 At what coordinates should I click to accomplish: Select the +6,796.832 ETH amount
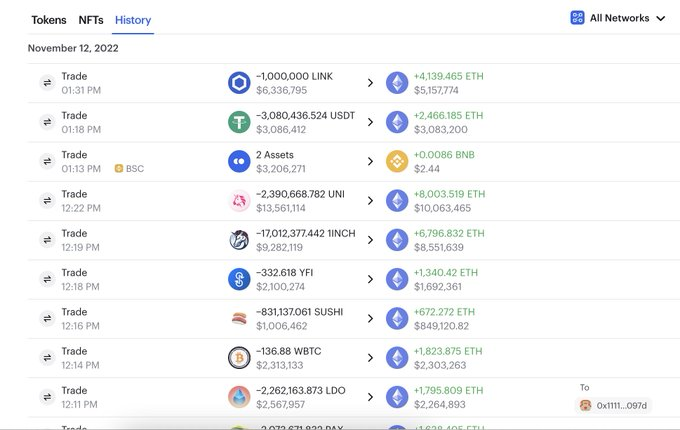pos(449,234)
